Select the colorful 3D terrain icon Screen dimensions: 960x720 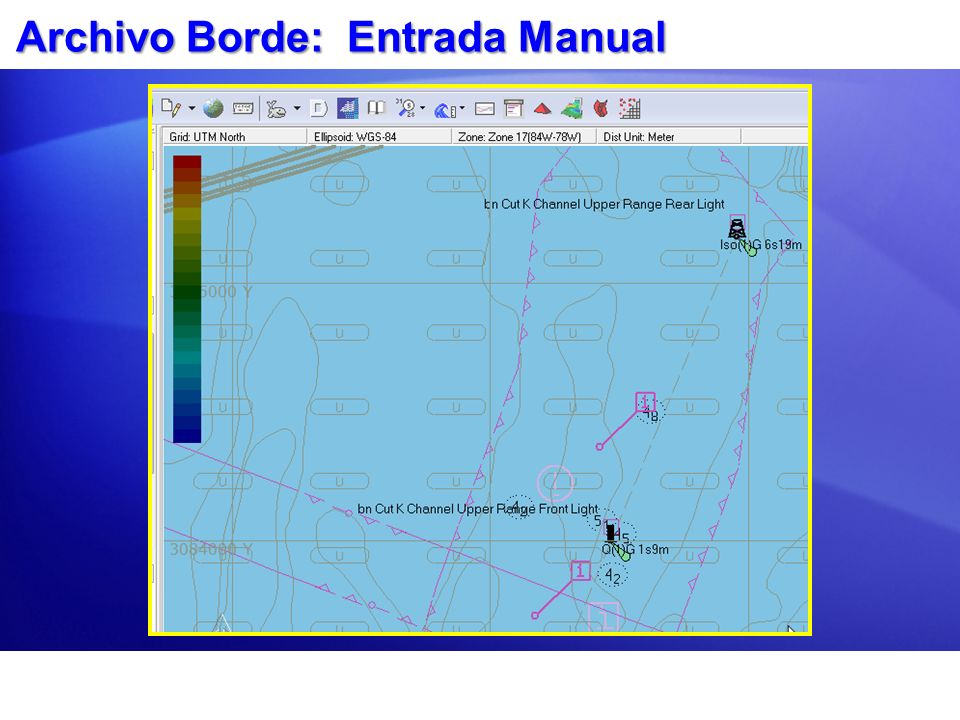[x=572, y=108]
